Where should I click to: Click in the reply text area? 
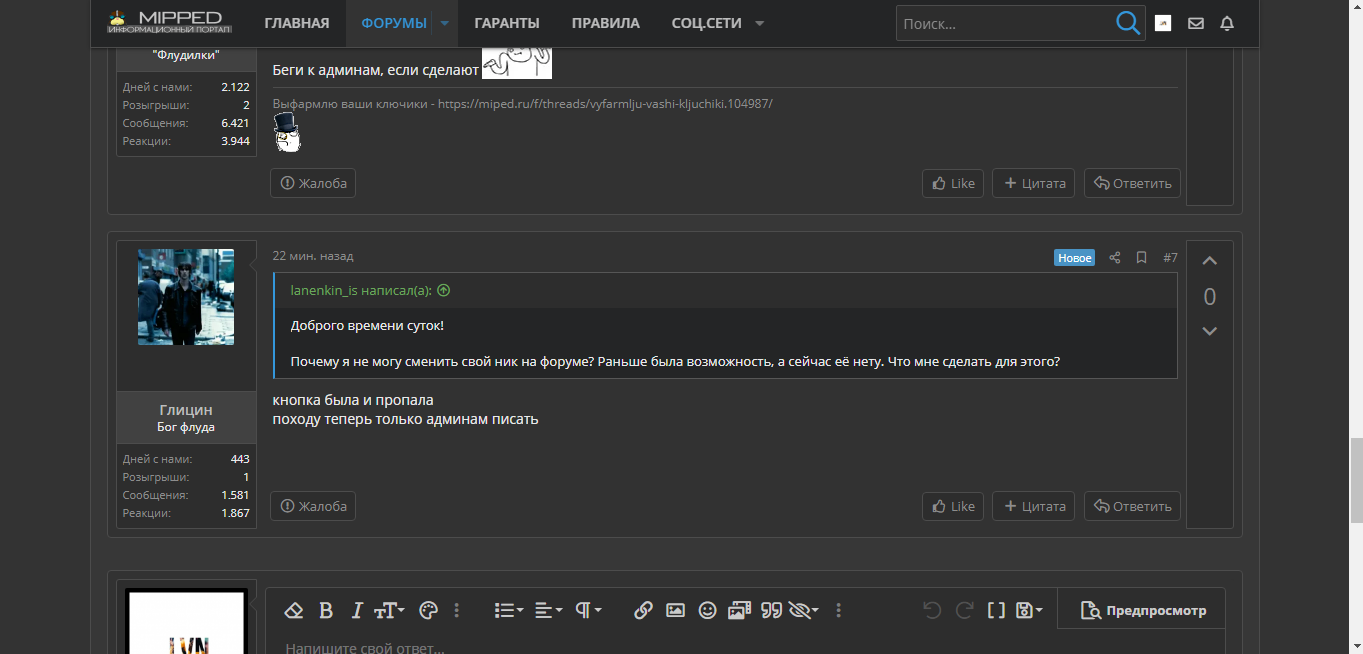pyautogui.click(x=745, y=645)
